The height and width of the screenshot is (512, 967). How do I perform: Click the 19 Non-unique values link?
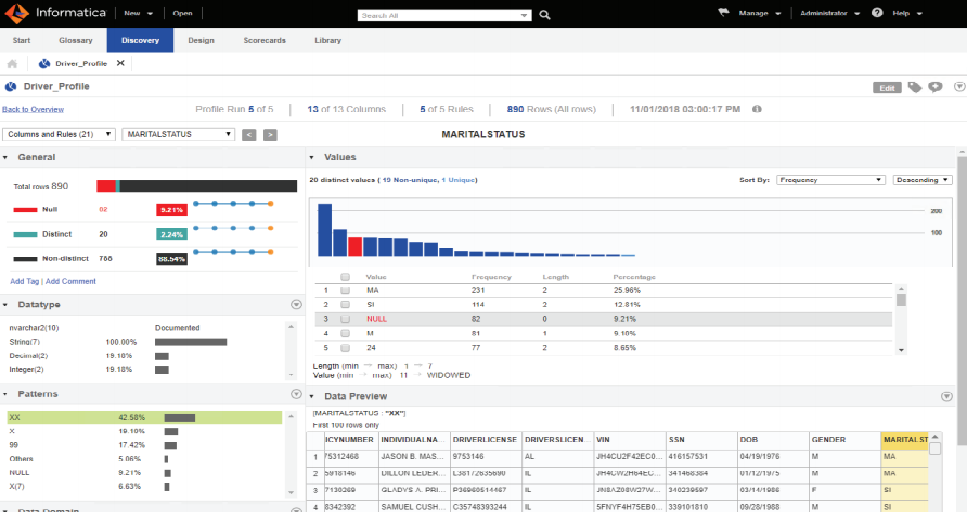point(410,180)
